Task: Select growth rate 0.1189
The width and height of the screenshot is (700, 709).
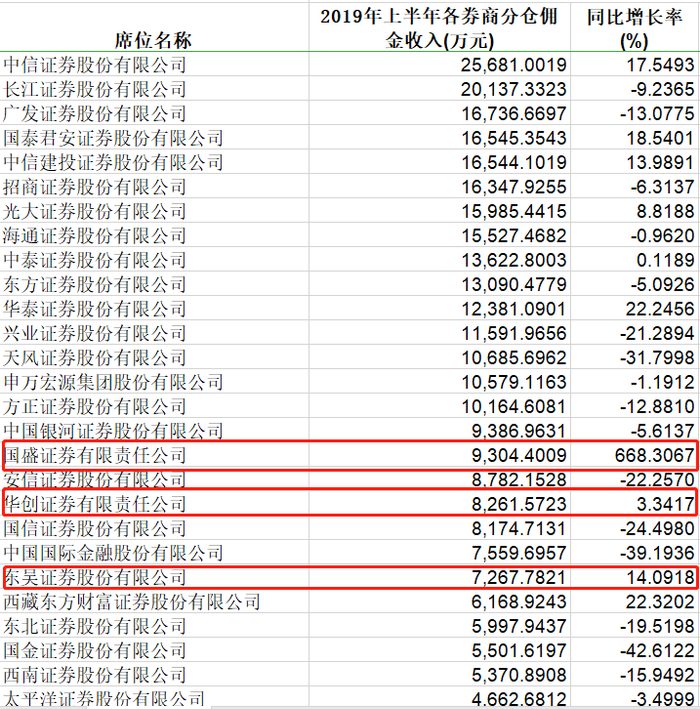Action: point(665,260)
